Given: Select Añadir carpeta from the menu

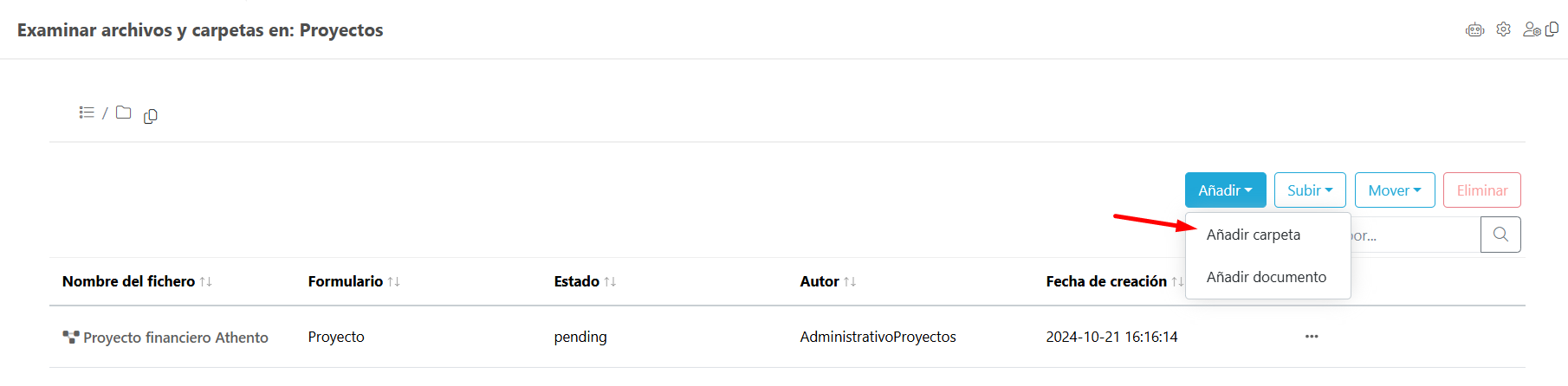Looking at the screenshot, I should [x=1253, y=235].
